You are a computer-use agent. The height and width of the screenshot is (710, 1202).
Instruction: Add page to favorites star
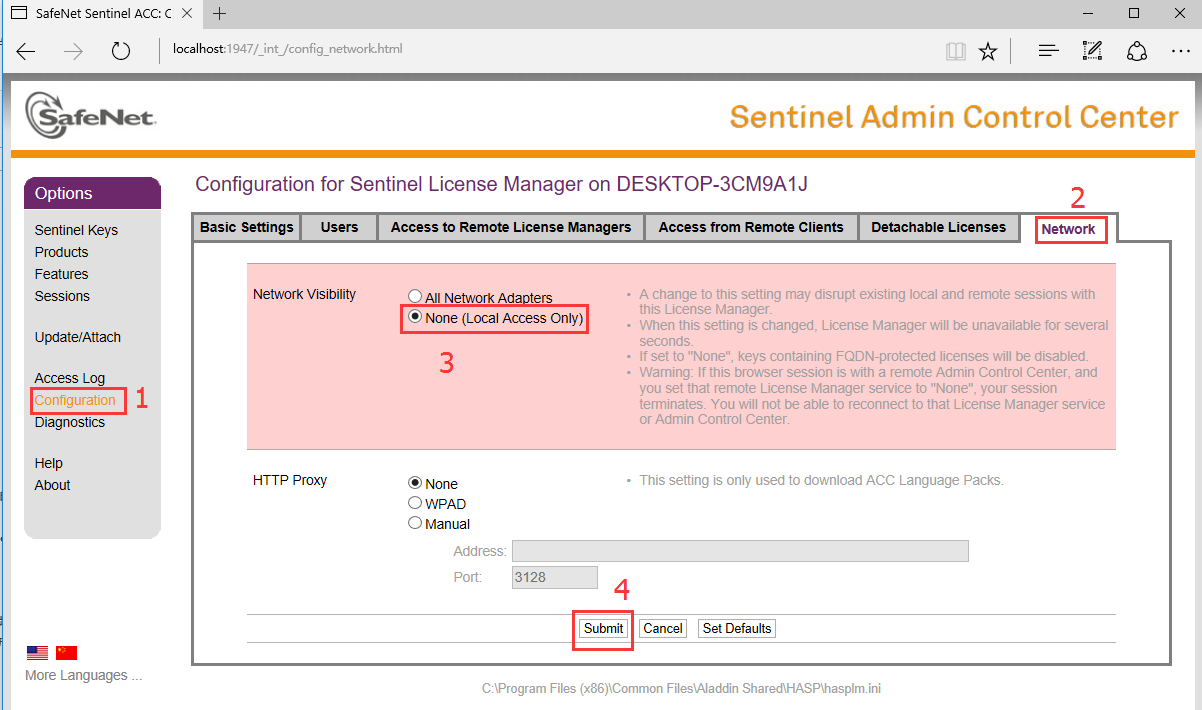(x=988, y=51)
